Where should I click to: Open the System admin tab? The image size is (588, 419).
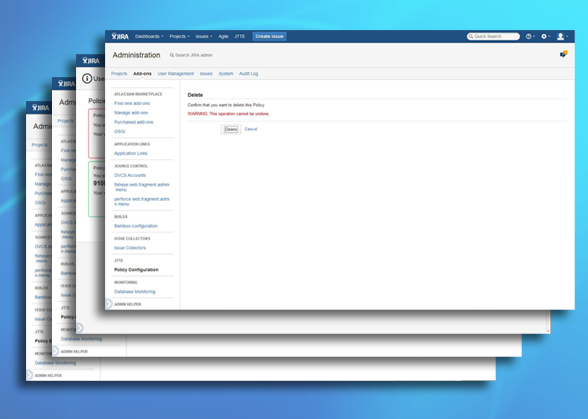[x=226, y=74]
